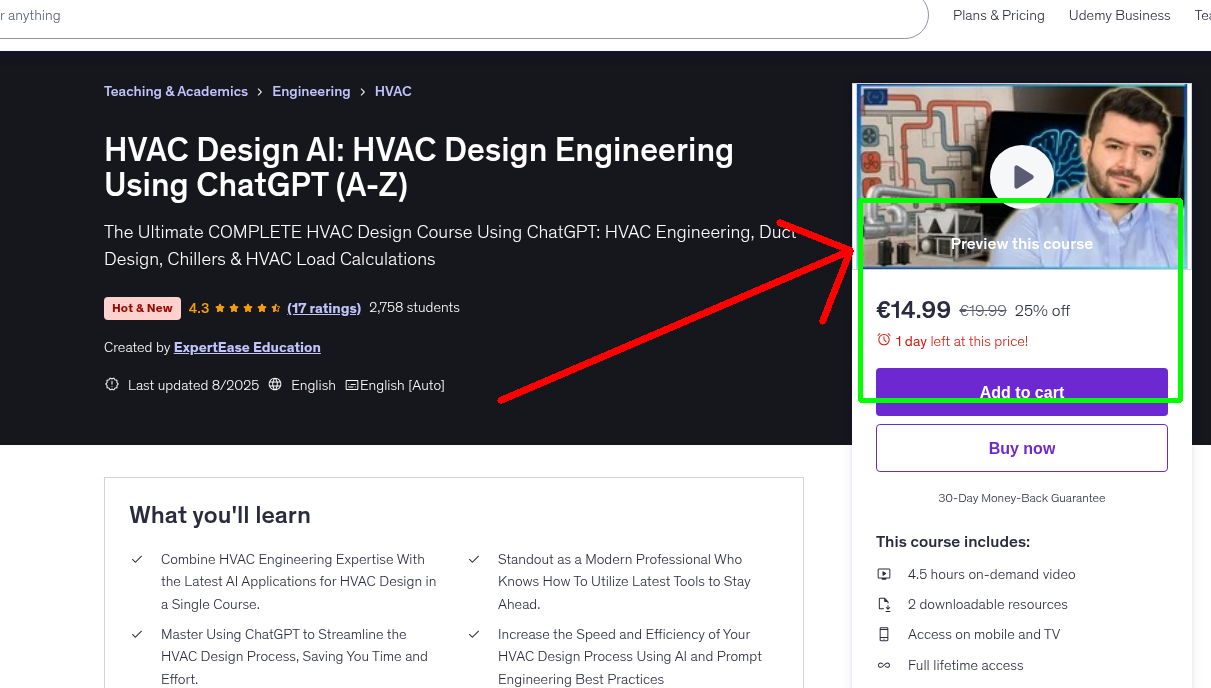Open the ExpertEase Education instructor profile
This screenshot has height=688, width=1211.
point(246,347)
